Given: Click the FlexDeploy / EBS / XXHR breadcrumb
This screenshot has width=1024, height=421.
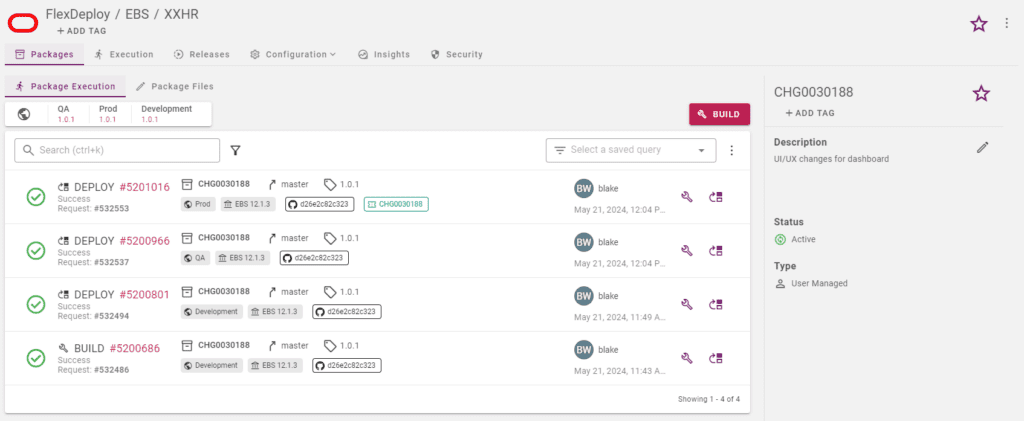Looking at the screenshot, I should 122,14.
